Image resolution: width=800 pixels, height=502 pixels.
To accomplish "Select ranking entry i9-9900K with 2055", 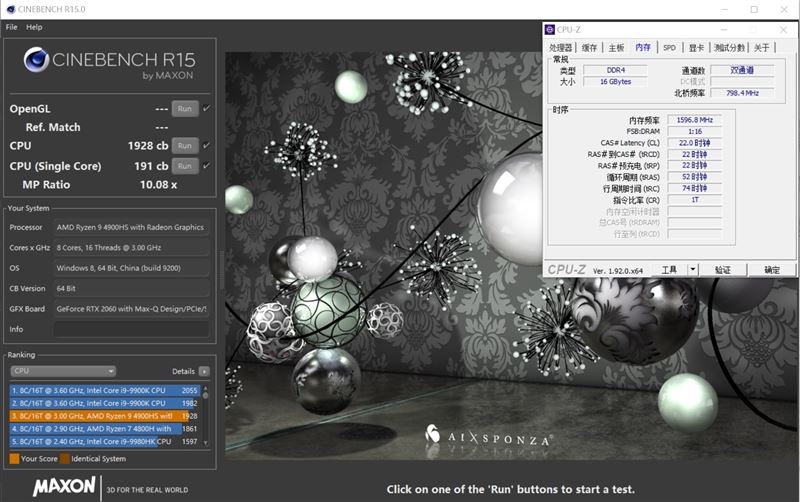I will [x=105, y=390].
